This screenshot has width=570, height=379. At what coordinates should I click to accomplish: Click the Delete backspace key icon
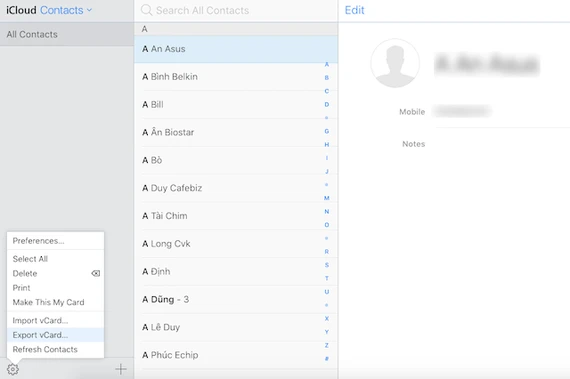(96, 273)
